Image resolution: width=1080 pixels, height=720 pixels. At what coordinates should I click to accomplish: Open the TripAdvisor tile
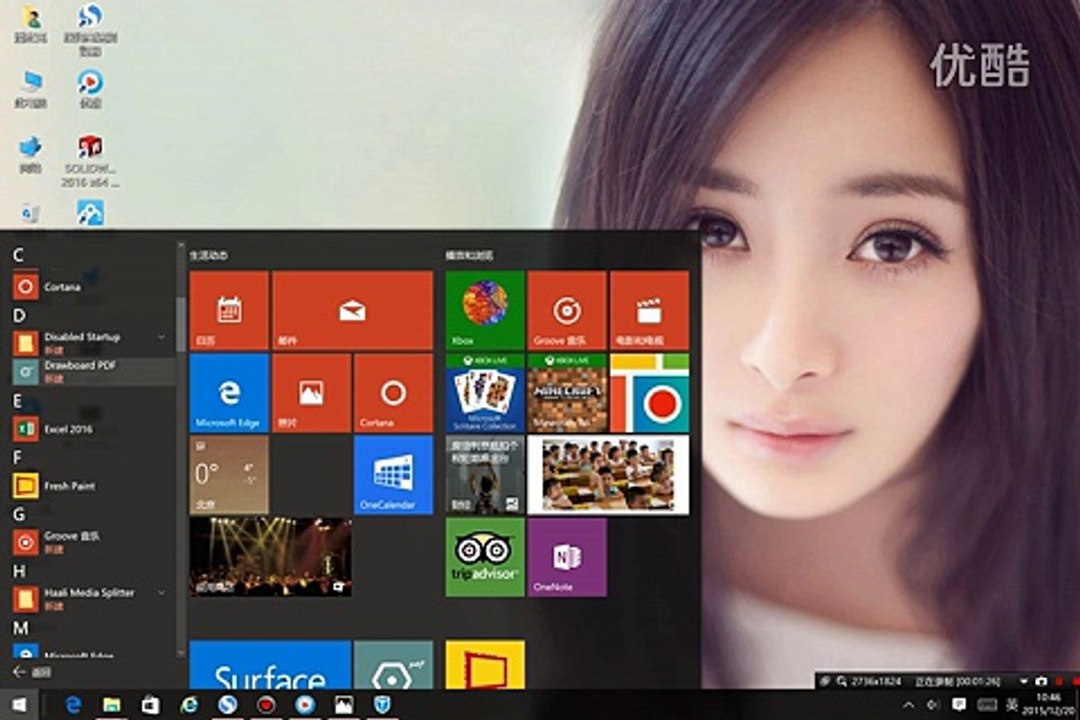pyautogui.click(x=485, y=557)
